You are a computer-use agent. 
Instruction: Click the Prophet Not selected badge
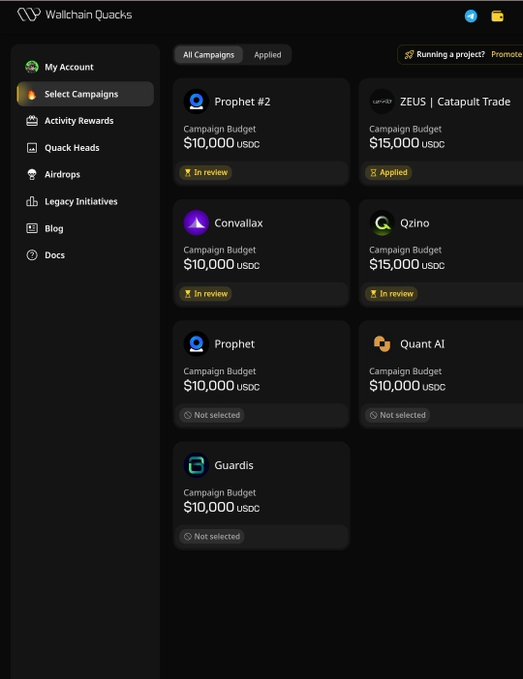coord(212,415)
